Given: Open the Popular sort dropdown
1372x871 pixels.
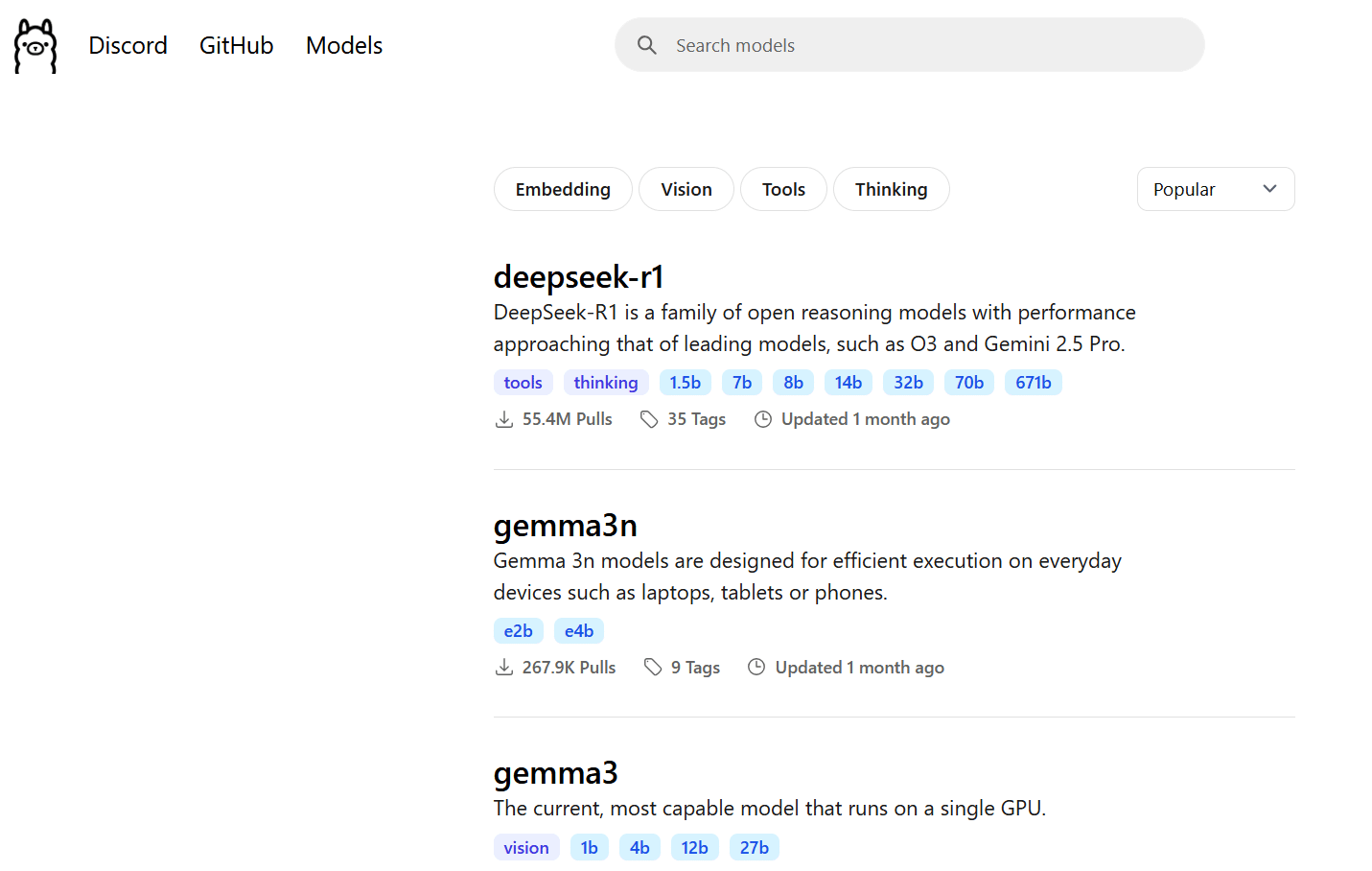Looking at the screenshot, I should (x=1215, y=189).
